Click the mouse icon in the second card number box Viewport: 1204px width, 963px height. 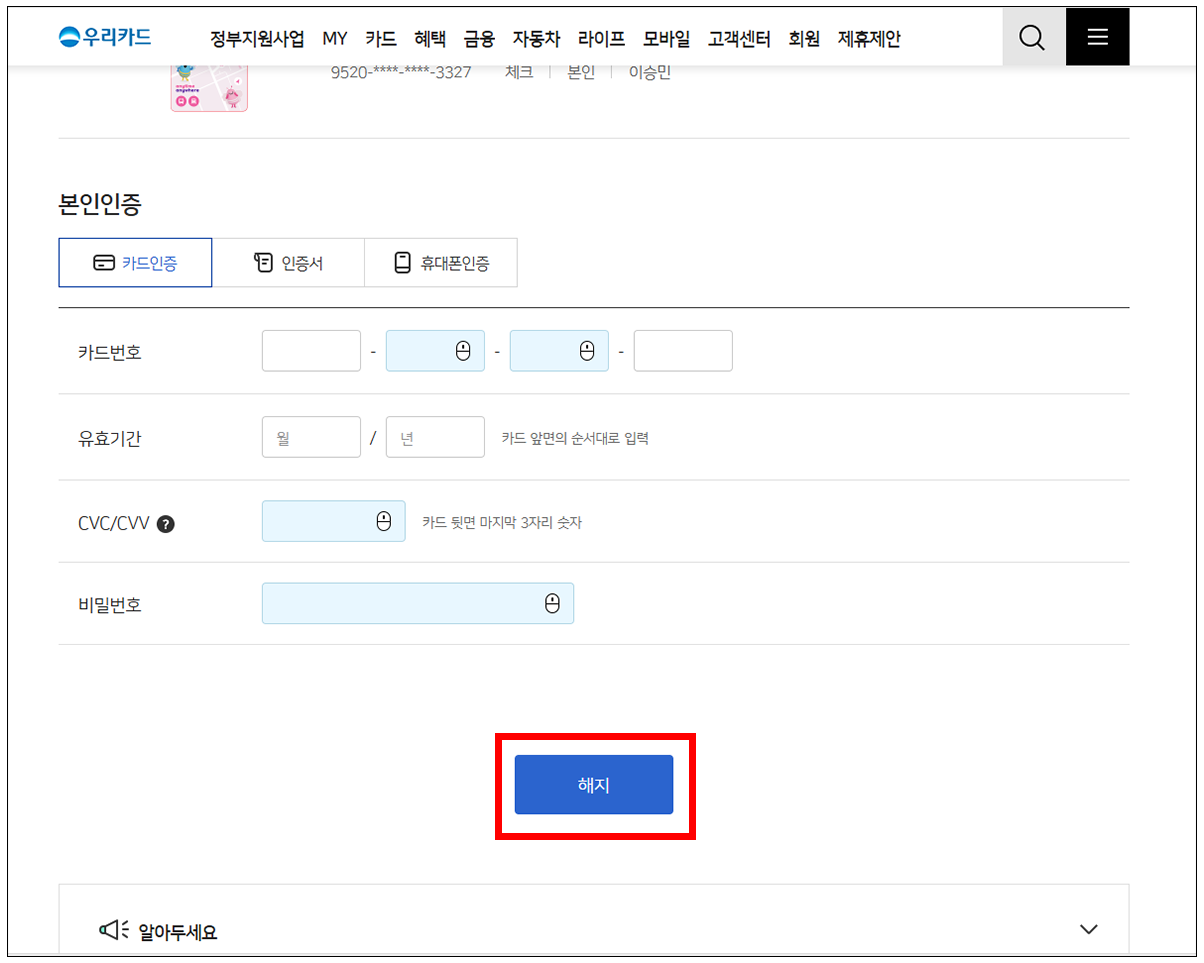pyautogui.click(x=462, y=351)
